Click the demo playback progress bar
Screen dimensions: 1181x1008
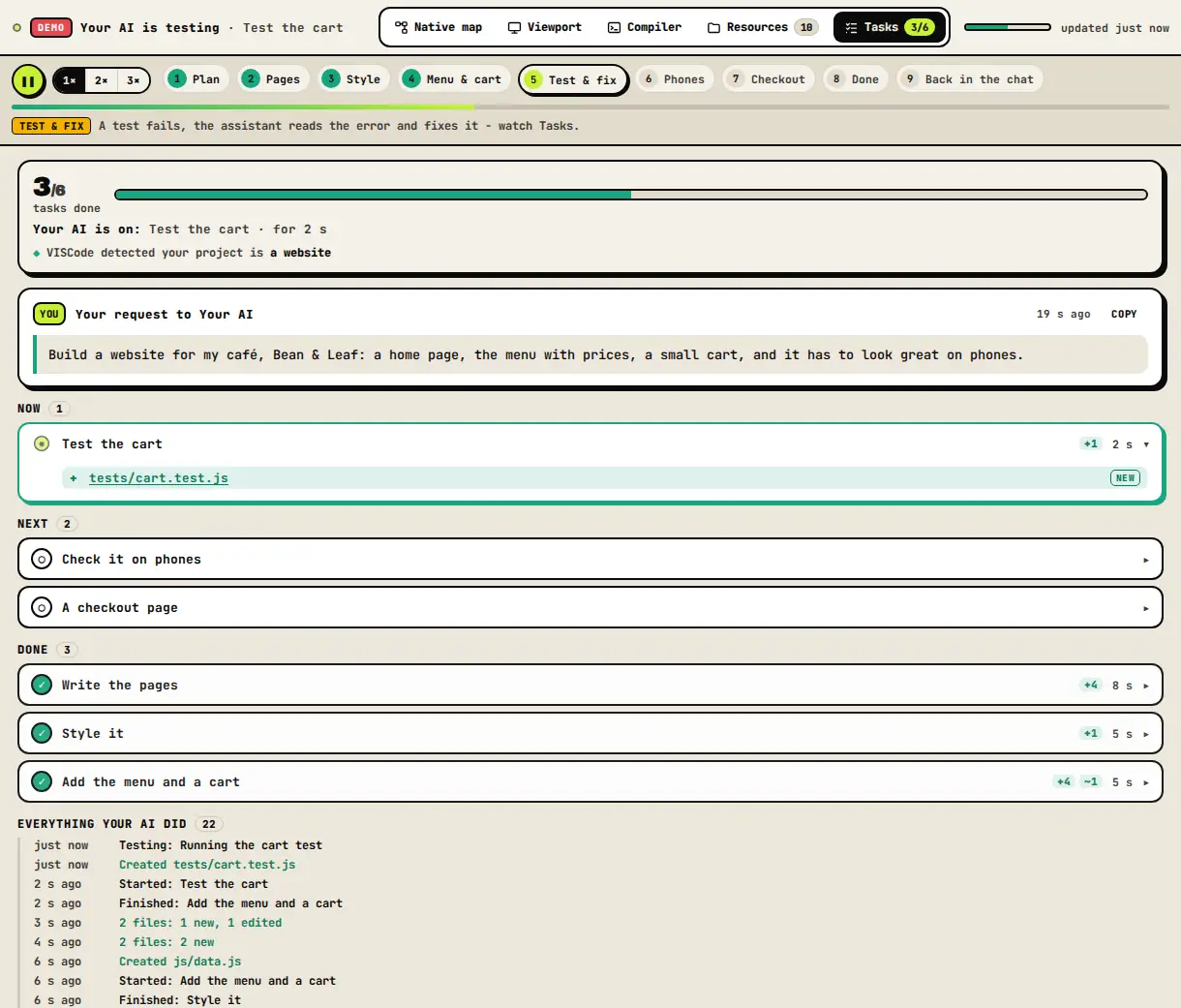(x=590, y=107)
